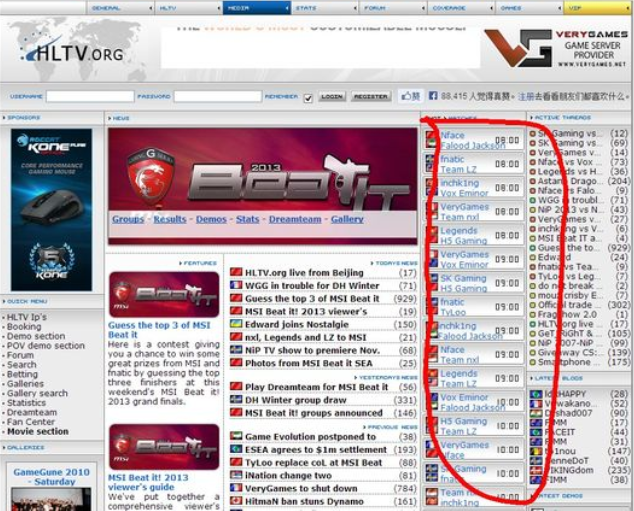The width and height of the screenshot is (634, 511).
Task: Open news 'TyLoo replace coL at MSI Beat'
Action: pyautogui.click(x=313, y=462)
